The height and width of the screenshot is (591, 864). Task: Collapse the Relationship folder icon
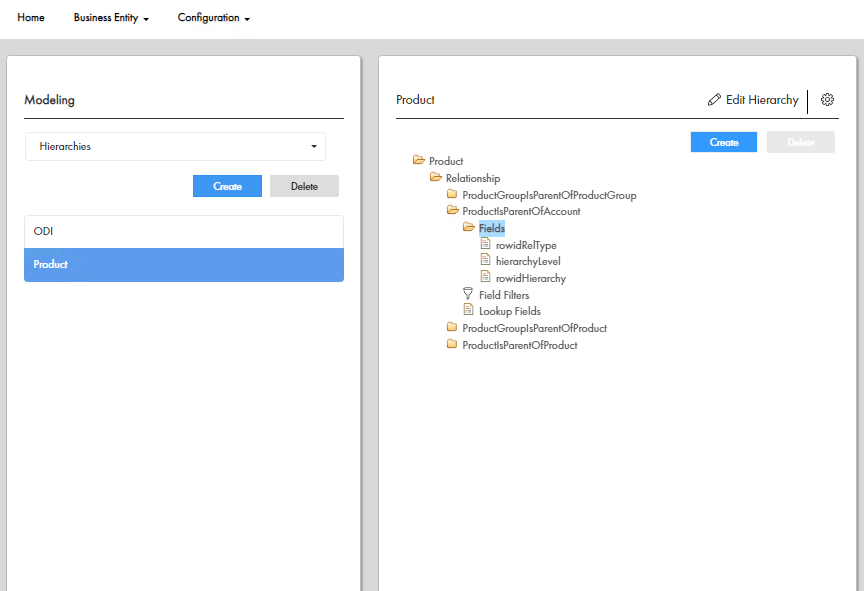coord(436,177)
